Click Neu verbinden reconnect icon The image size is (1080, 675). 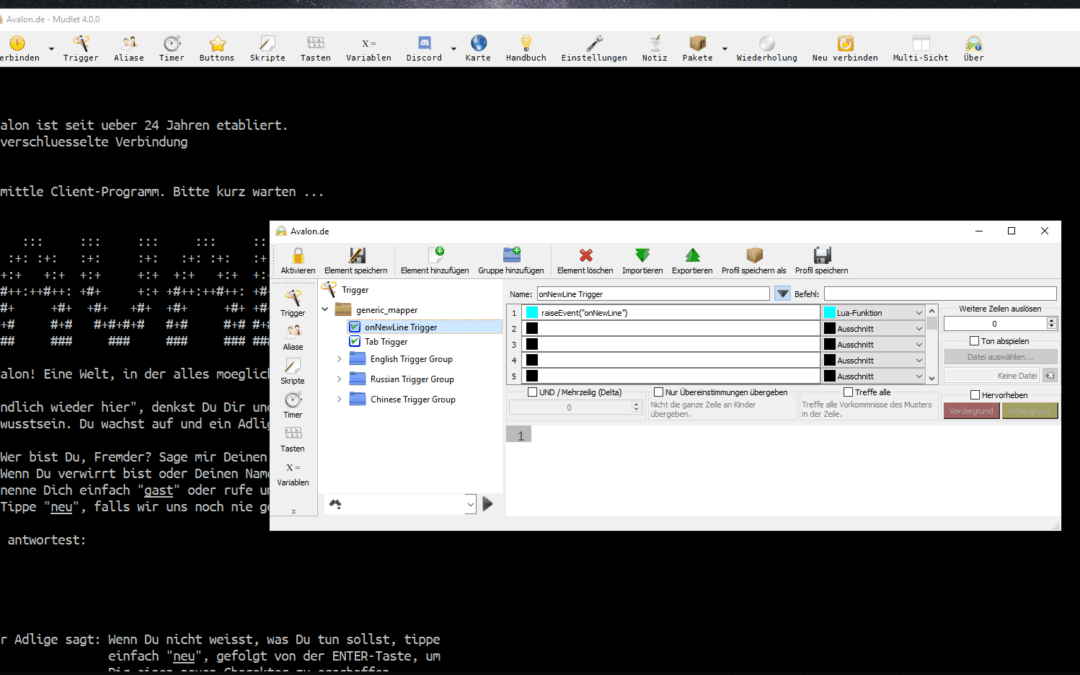click(x=845, y=49)
